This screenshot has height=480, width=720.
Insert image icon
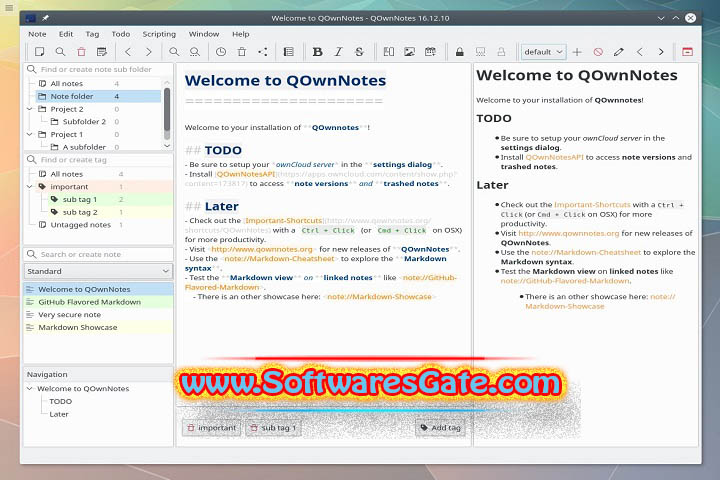click(409, 52)
